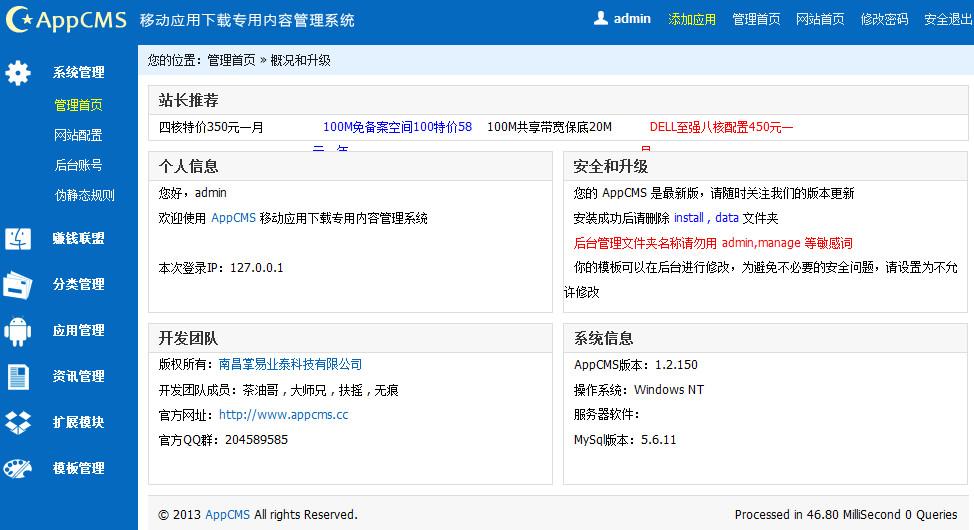Click the AppCMS link in the welcome message
Image resolution: width=974 pixels, height=530 pixels.
click(x=234, y=218)
